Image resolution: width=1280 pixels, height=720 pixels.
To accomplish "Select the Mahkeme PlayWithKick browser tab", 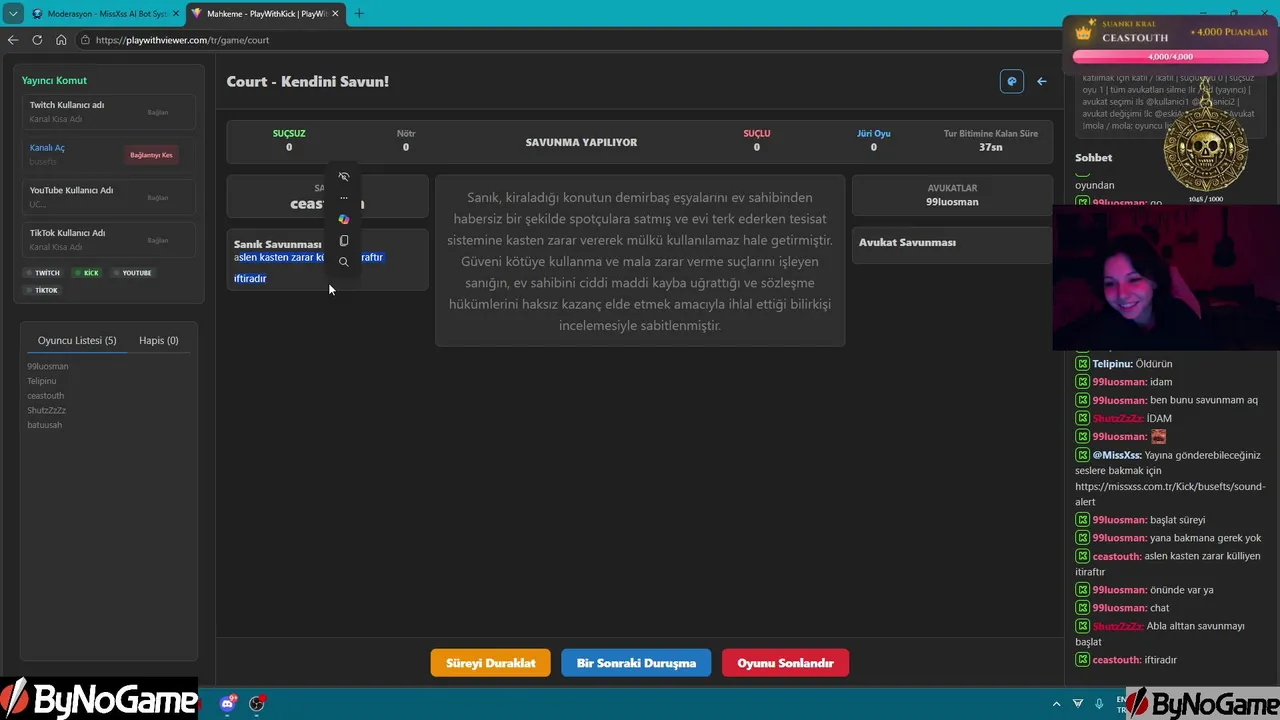I will pyautogui.click(x=266, y=14).
